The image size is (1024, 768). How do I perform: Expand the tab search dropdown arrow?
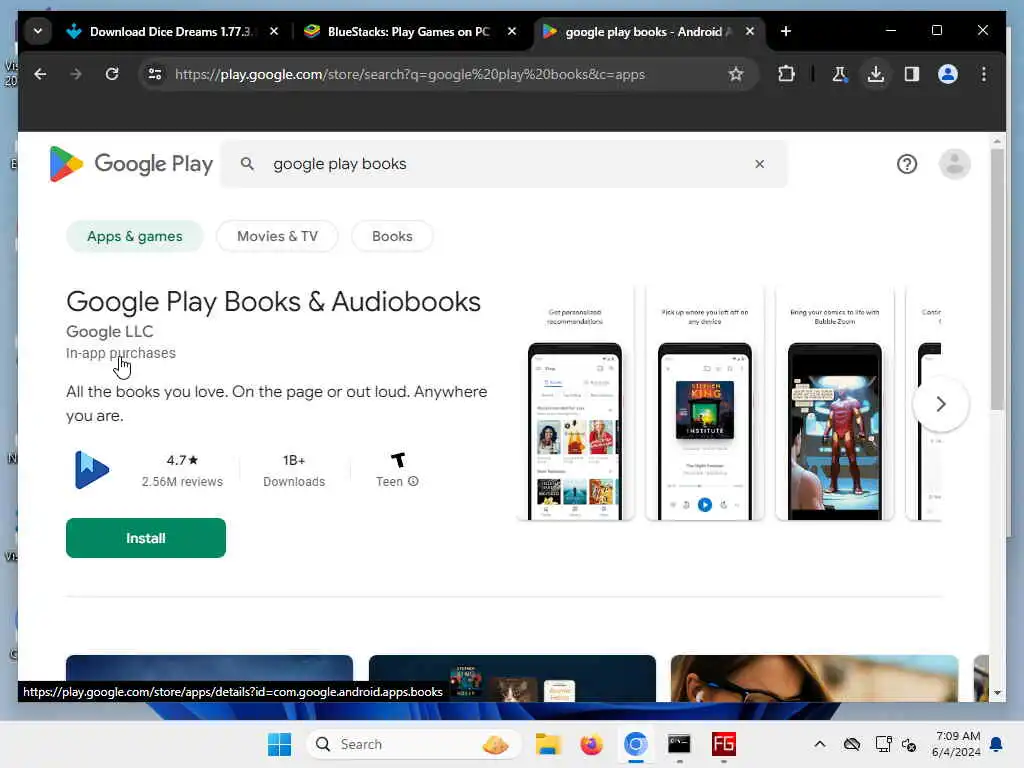pyautogui.click(x=38, y=31)
